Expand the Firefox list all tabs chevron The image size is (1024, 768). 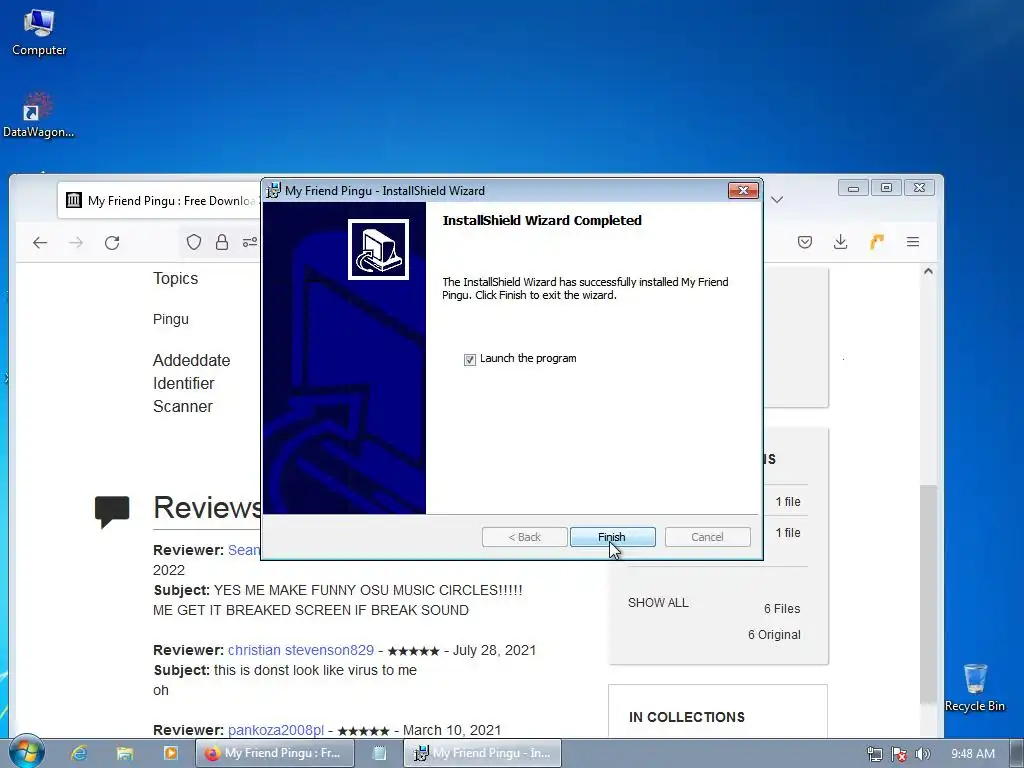pos(777,199)
